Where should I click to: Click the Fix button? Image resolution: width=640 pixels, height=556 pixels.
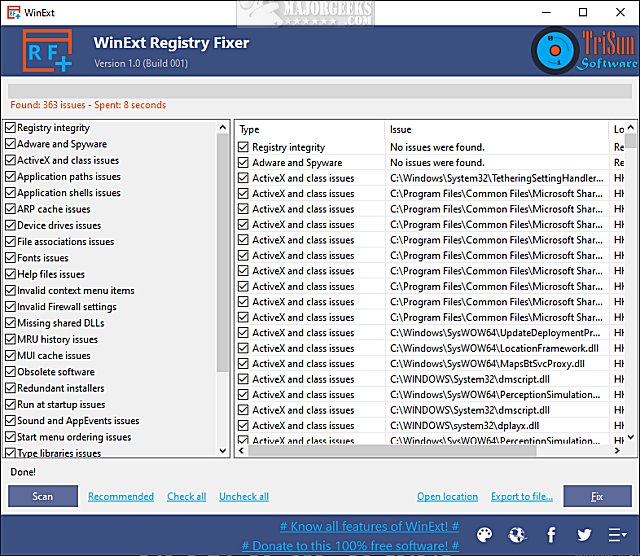[x=598, y=496]
